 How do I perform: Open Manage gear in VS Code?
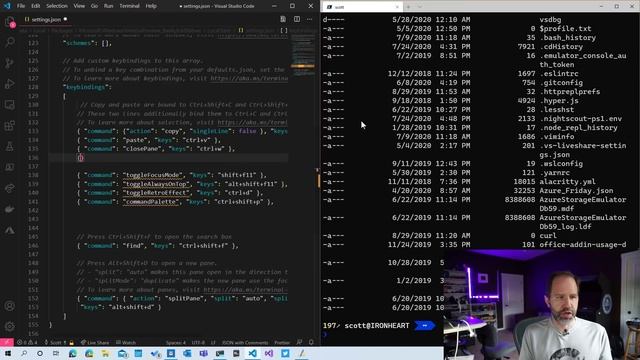10,326
